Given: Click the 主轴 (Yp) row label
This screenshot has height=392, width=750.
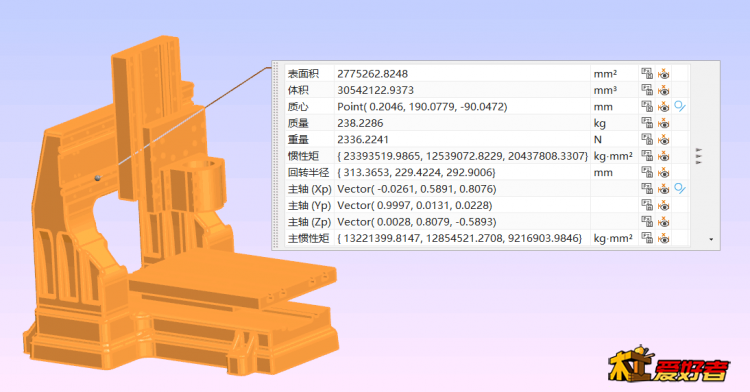Looking at the screenshot, I should 309,205.
